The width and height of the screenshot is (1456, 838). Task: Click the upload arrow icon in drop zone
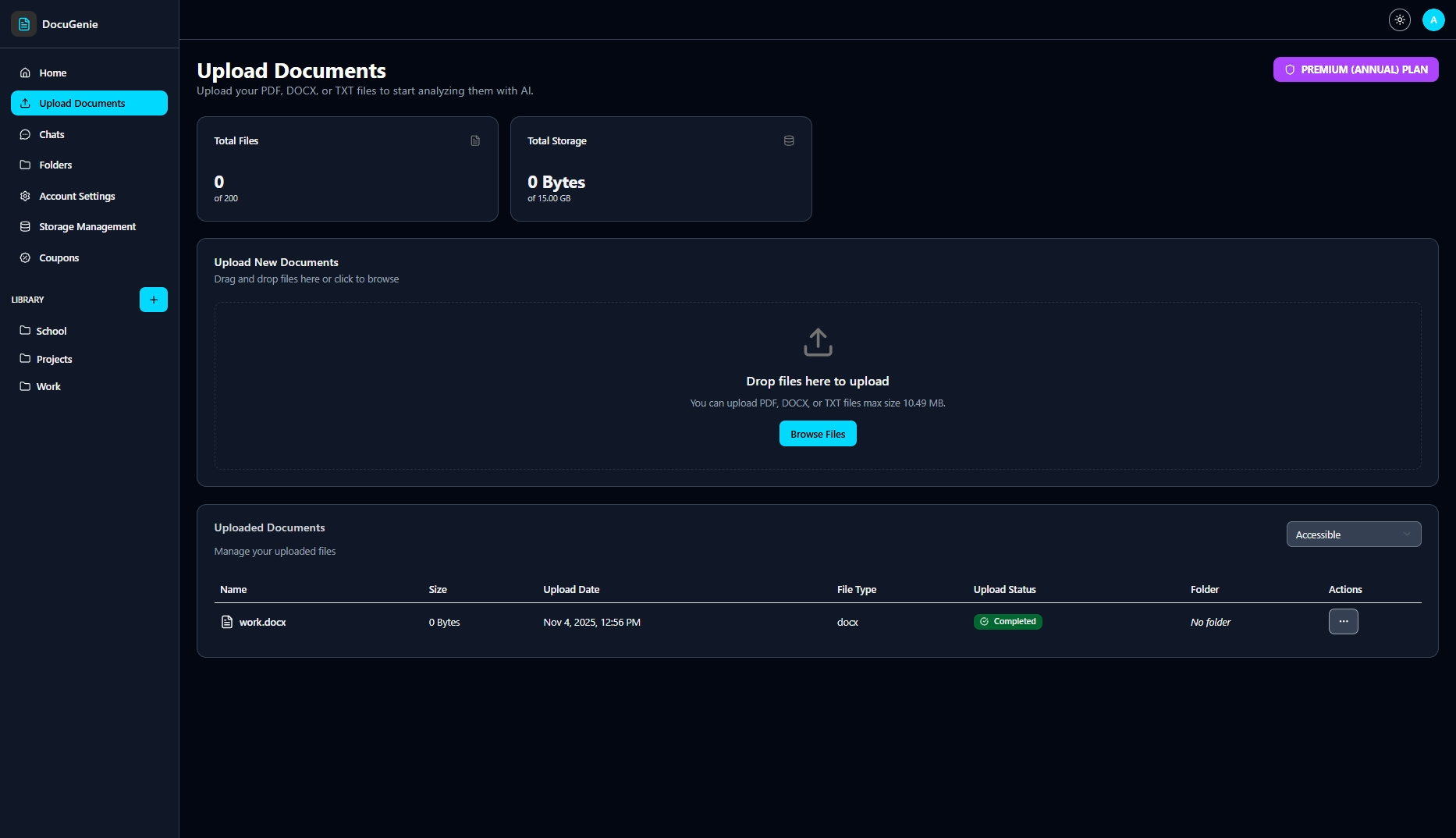pyautogui.click(x=818, y=342)
